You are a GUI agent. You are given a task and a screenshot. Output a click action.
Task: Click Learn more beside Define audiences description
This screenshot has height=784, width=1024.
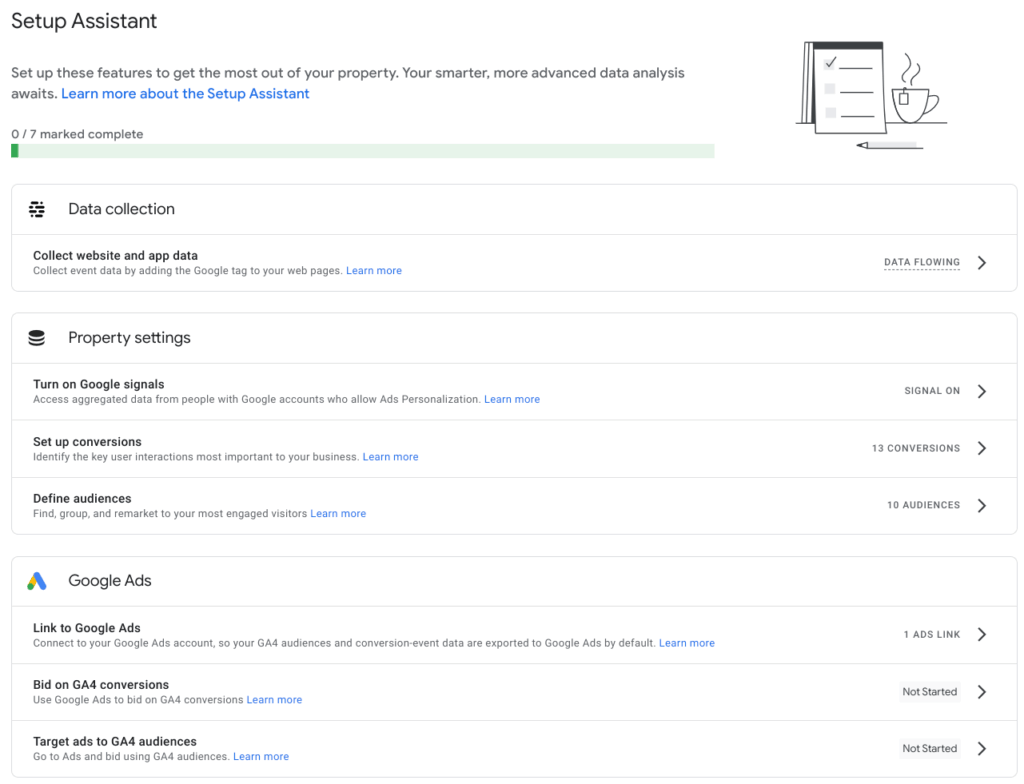point(338,513)
